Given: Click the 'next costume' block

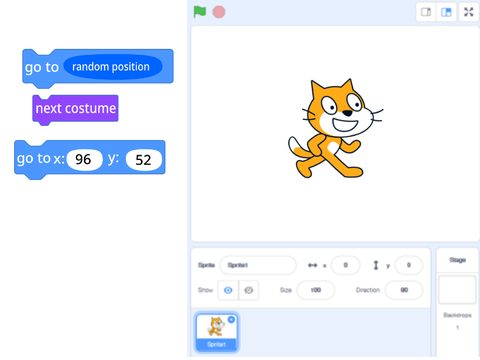Looking at the screenshot, I should (x=75, y=109).
